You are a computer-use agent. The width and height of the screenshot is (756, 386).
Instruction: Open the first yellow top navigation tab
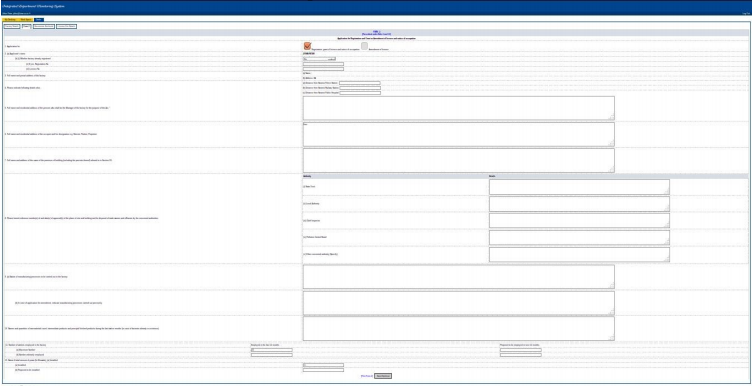point(10,20)
